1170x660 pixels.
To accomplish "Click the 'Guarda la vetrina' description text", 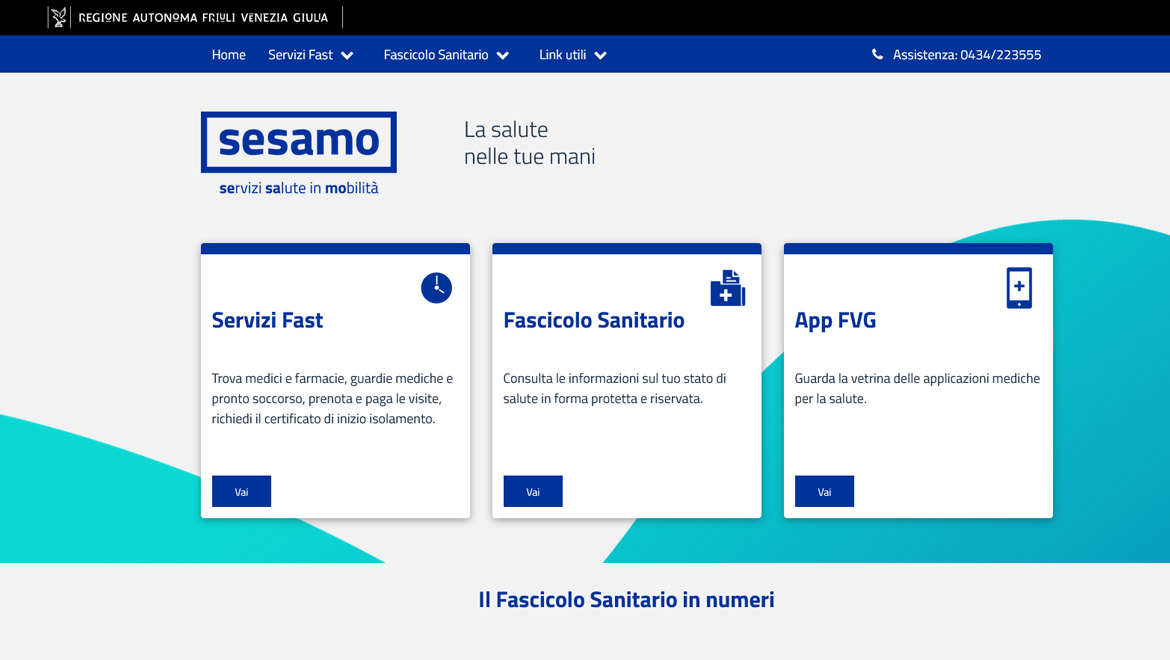I will tap(917, 388).
